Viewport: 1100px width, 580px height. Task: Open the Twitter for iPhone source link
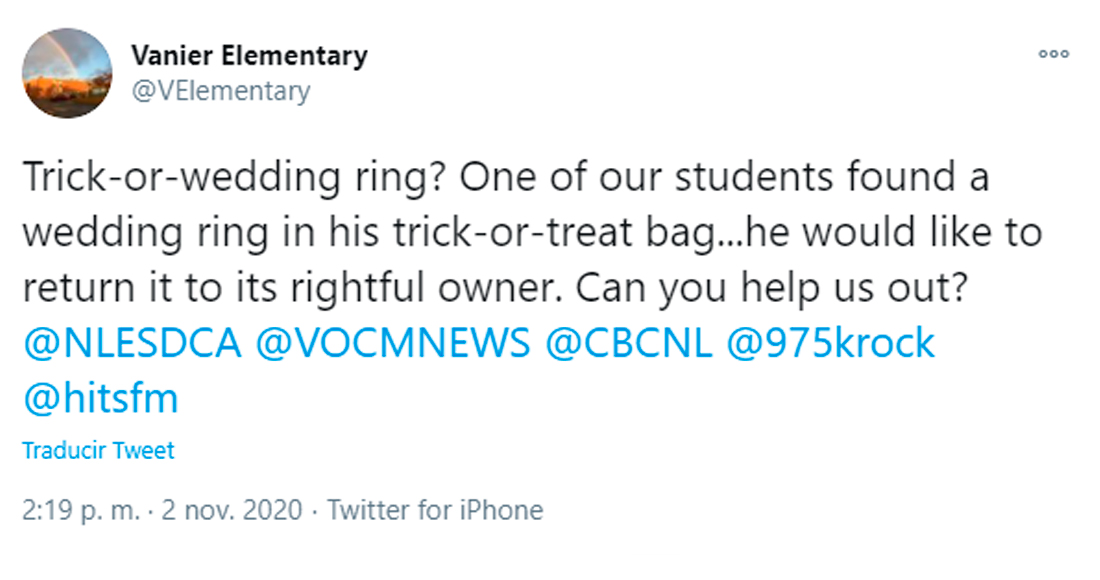pyautogui.click(x=435, y=510)
